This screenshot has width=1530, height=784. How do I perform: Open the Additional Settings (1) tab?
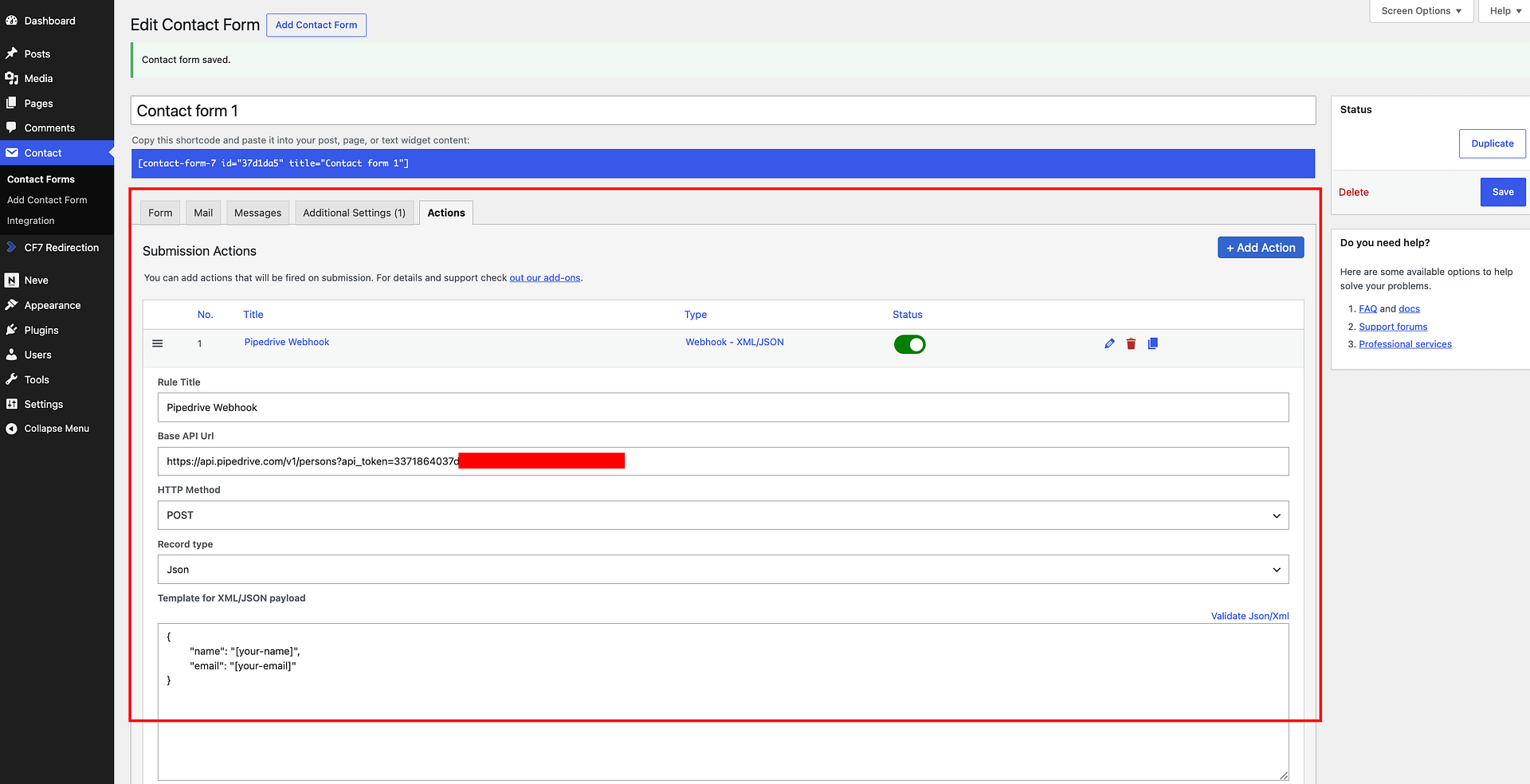[354, 213]
